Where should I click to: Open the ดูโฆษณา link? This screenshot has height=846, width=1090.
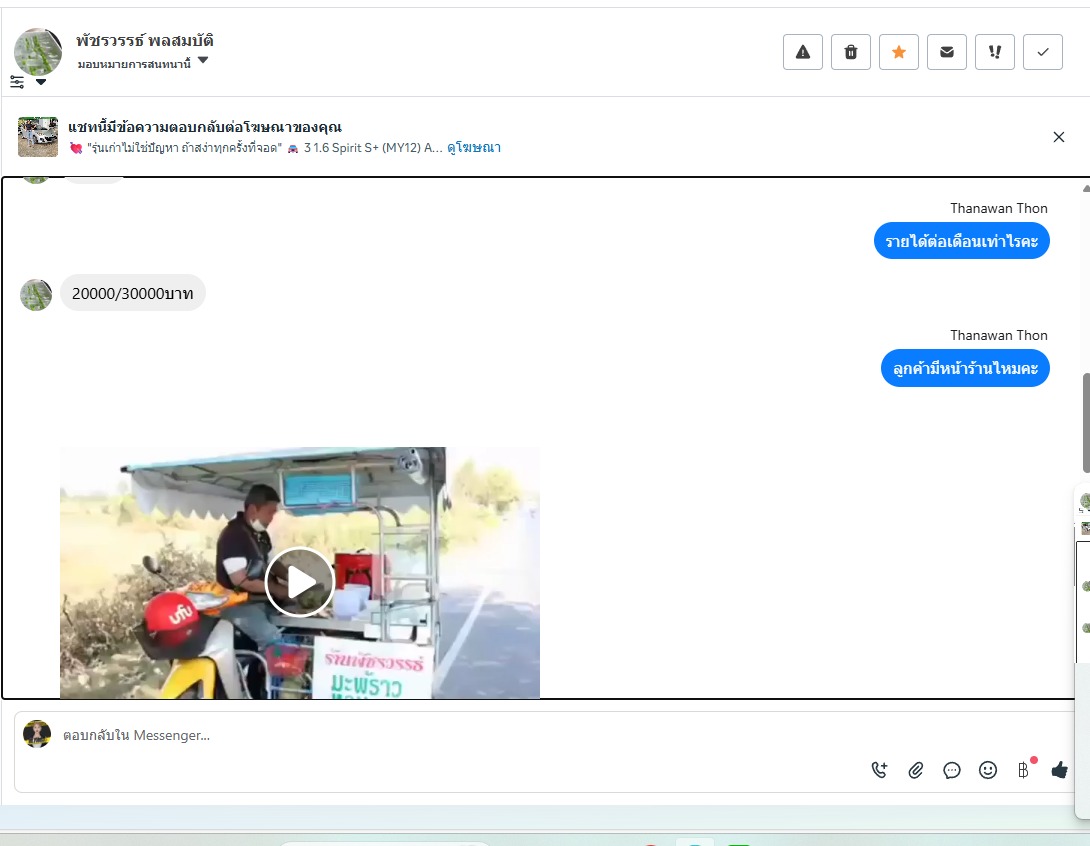point(473,147)
